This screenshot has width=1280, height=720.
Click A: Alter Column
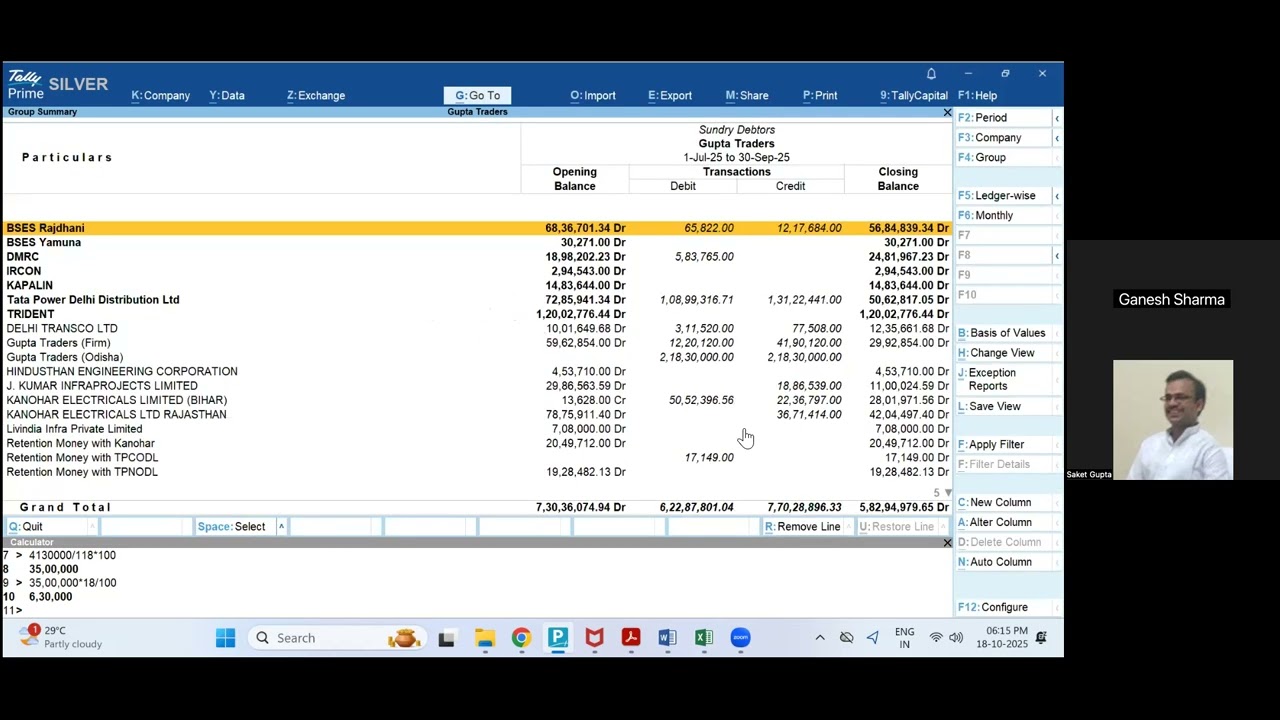(x=1002, y=523)
